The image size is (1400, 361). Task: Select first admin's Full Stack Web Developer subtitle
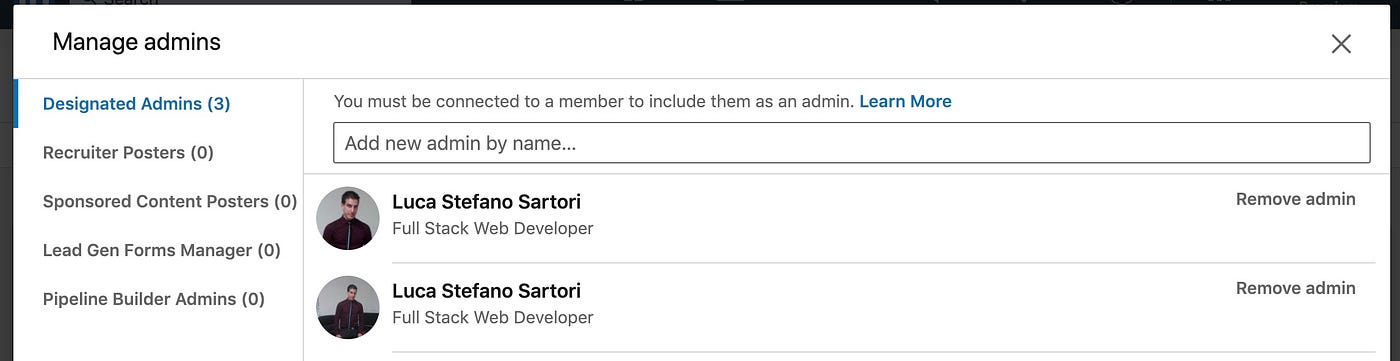(x=493, y=229)
